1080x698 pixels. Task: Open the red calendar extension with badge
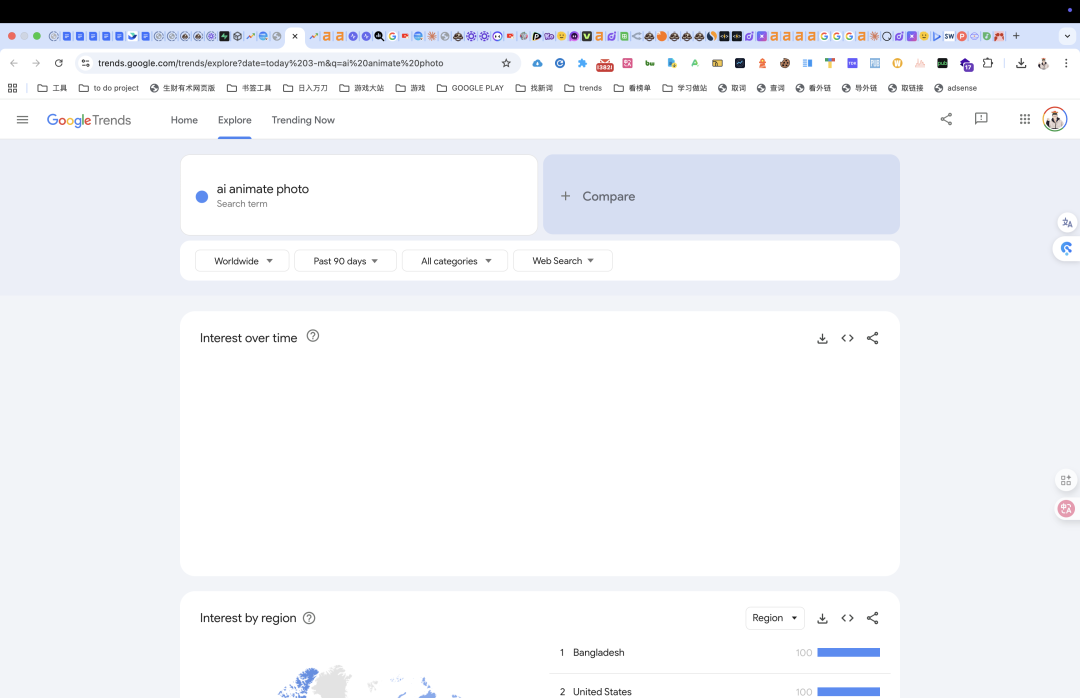604,64
